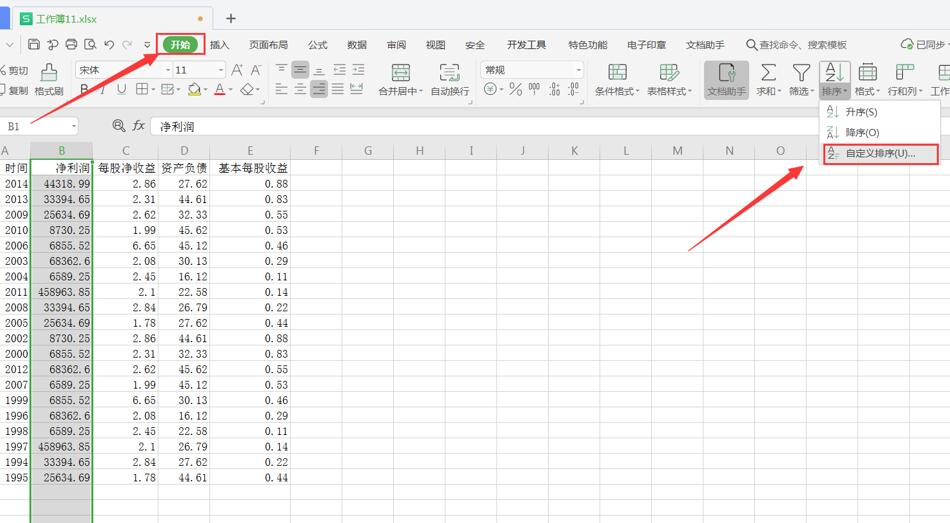This screenshot has width=950, height=523.
Task: Click the 条件格式 conditional formatting icon
Action: 617,73
